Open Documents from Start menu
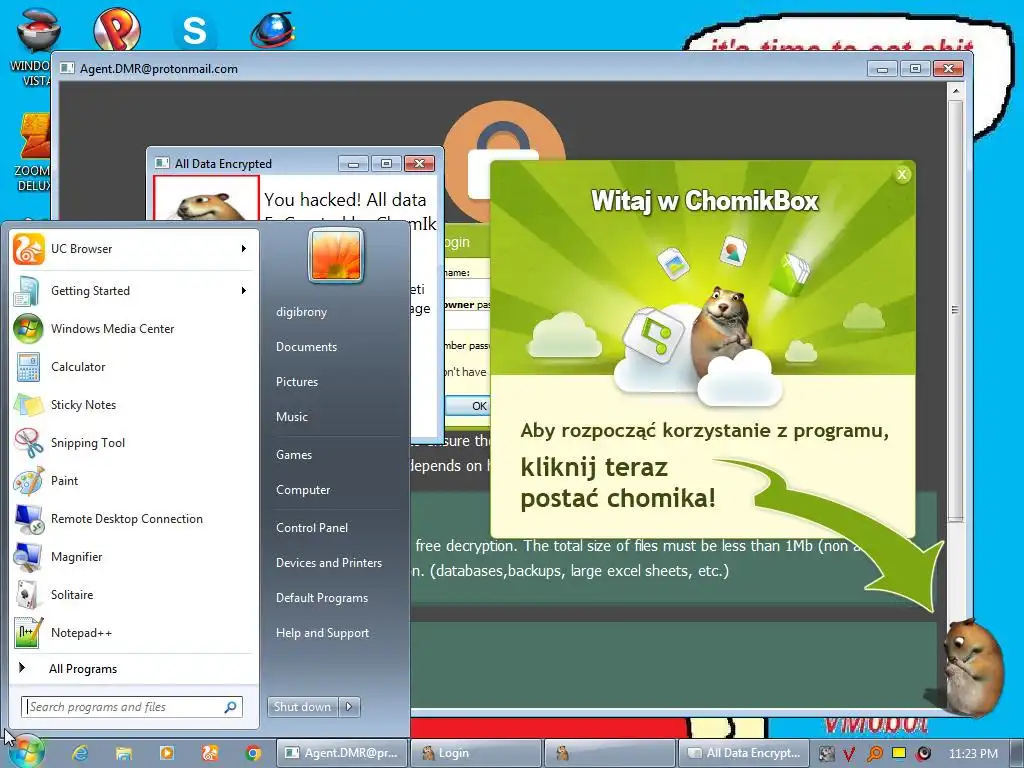Viewport: 1024px width, 768px height. [x=306, y=347]
